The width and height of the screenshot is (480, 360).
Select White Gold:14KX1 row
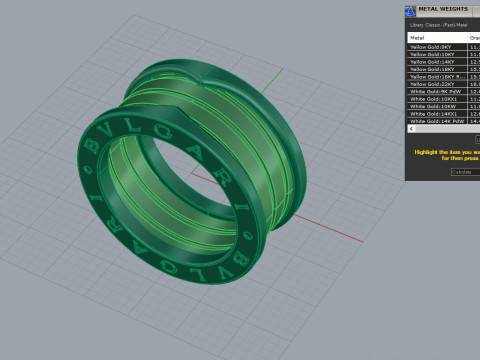click(x=443, y=114)
